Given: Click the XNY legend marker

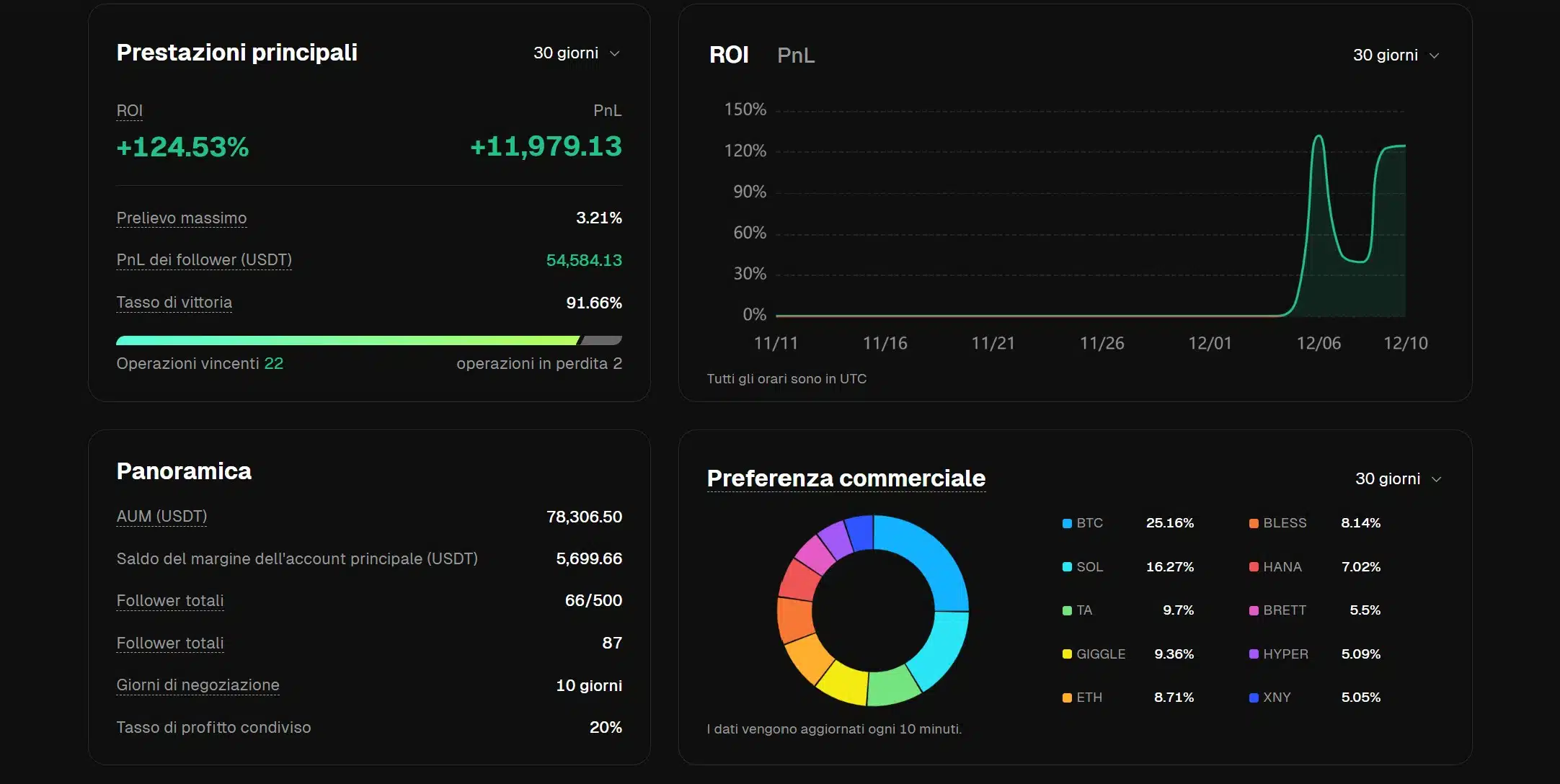Looking at the screenshot, I should [x=1253, y=698].
